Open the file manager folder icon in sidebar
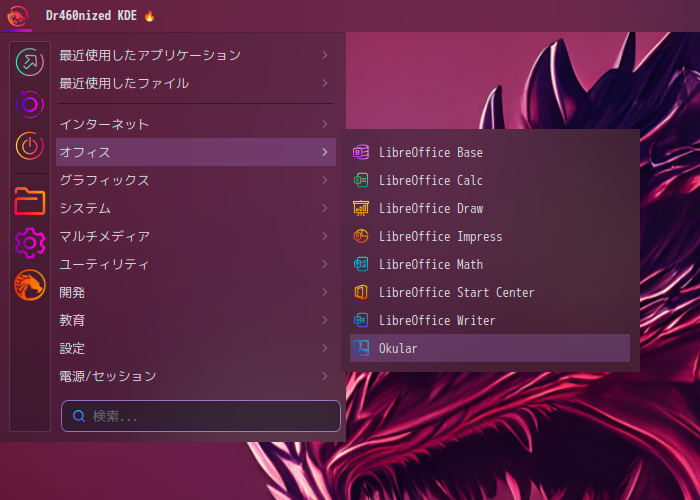 coord(30,201)
